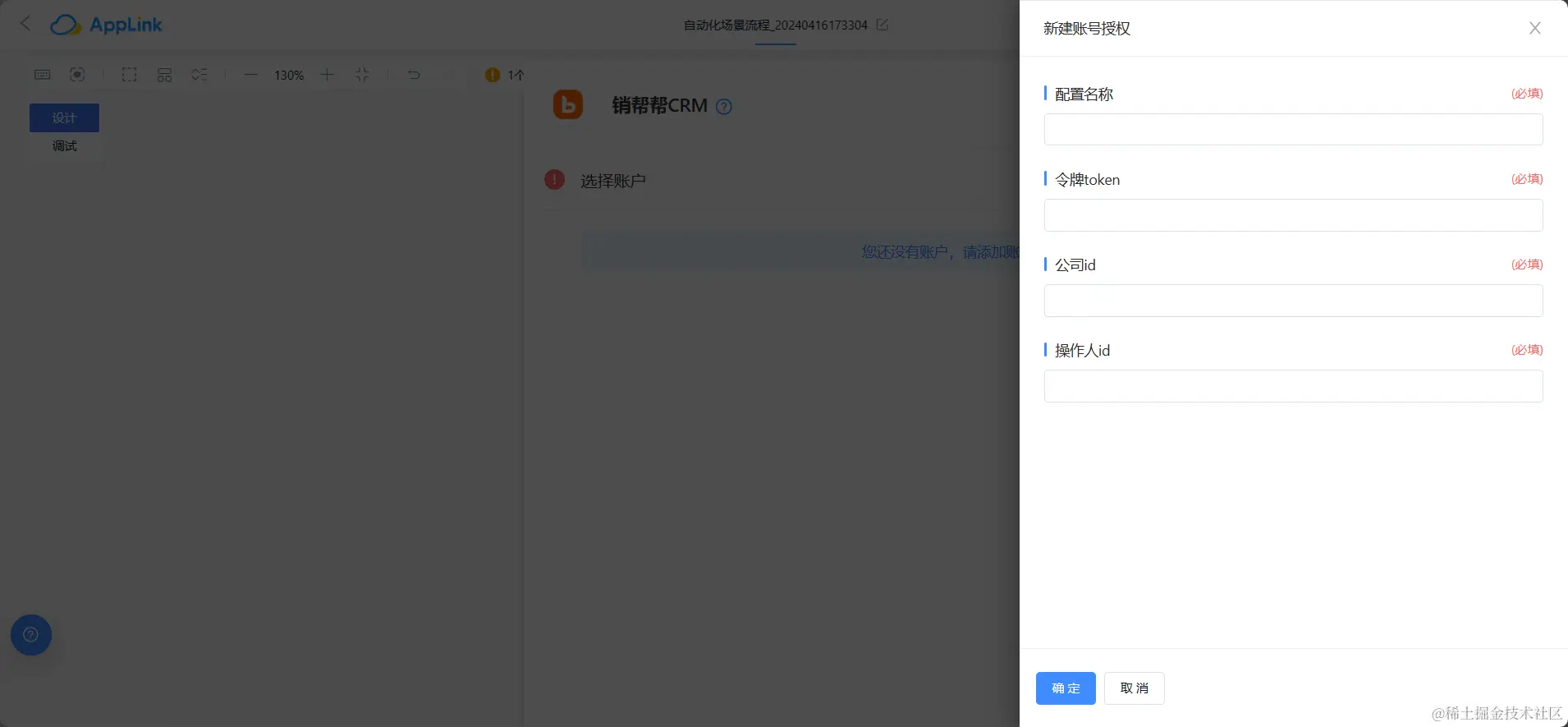This screenshot has height=727, width=1568.
Task: Zoom in with the plus icon
Action: [327, 75]
